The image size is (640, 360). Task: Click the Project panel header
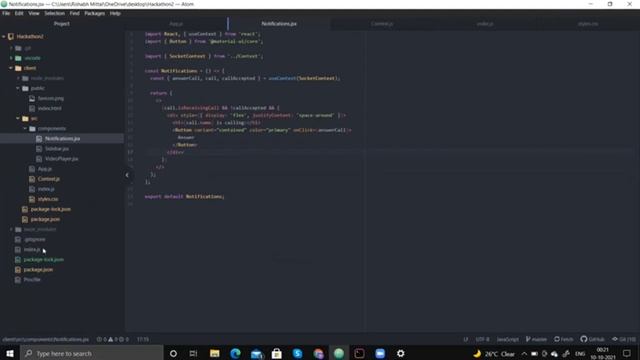coord(62,24)
